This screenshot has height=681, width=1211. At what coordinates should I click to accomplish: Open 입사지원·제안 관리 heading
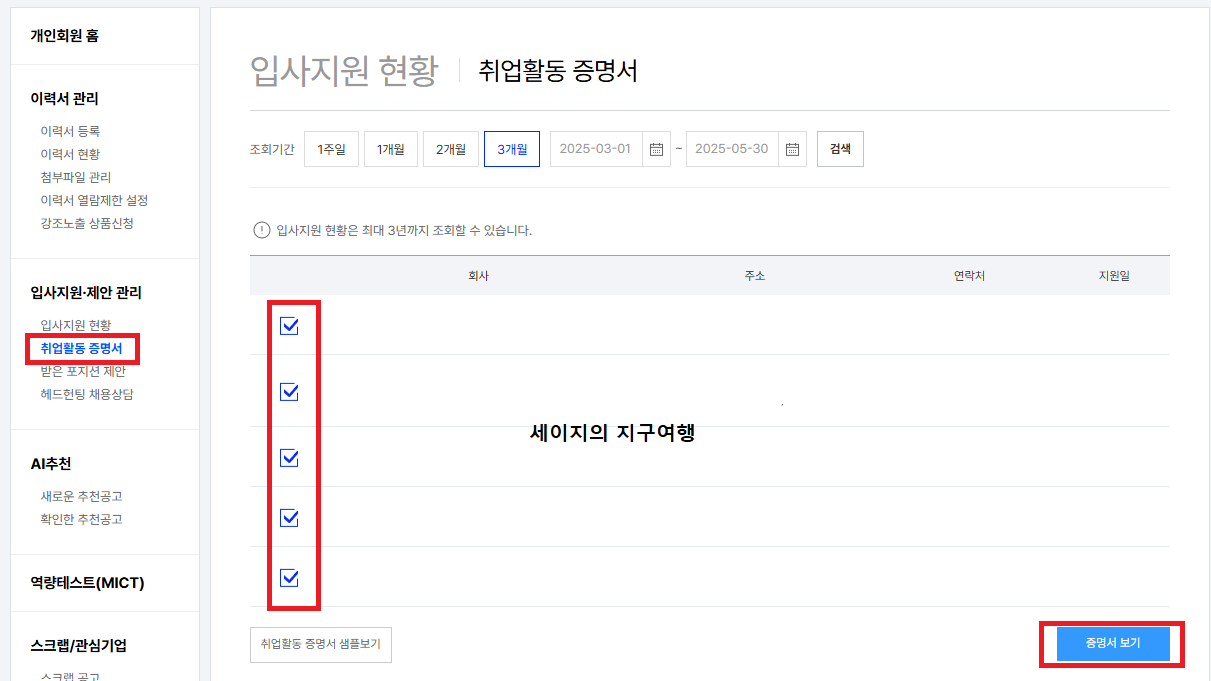point(86,293)
